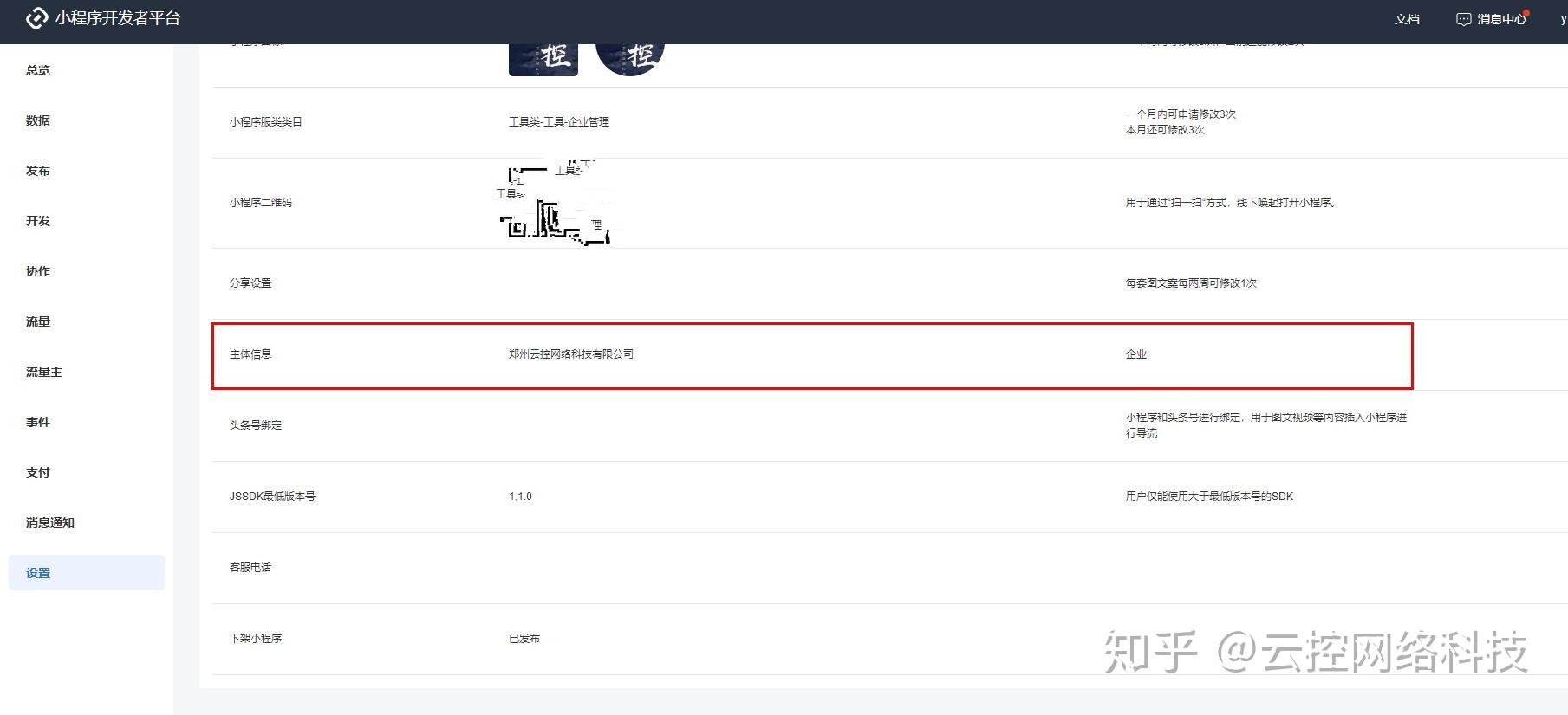Select the 设置 sidebar item
Image resolution: width=1568 pixels, height=715 pixels.
[x=38, y=573]
